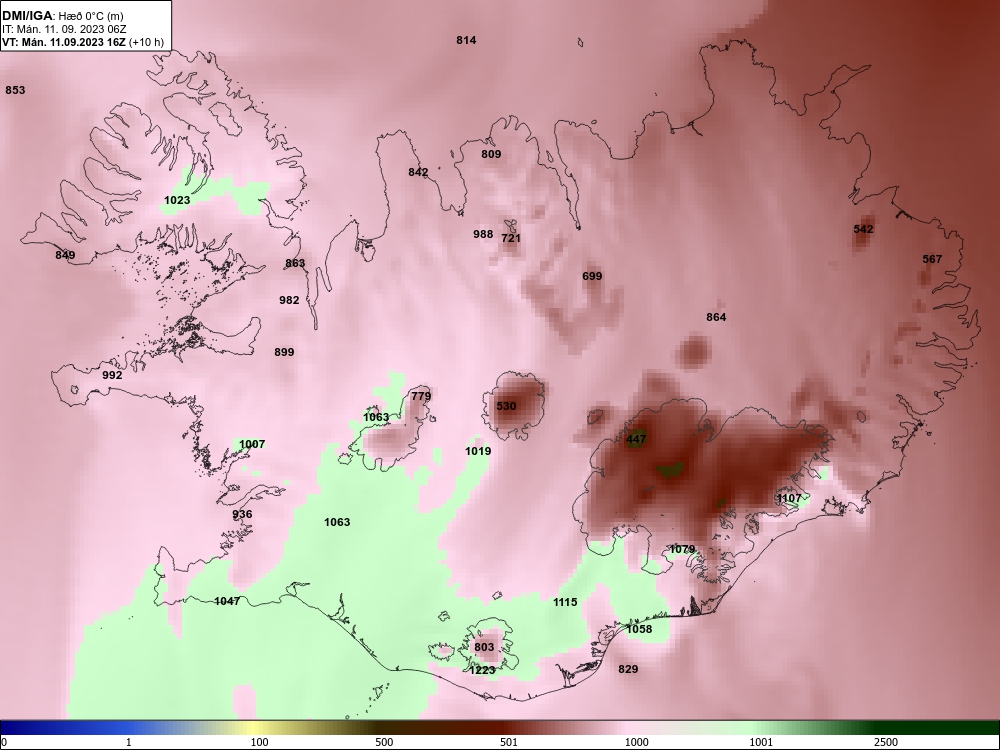Click the legend label 501
The height and width of the screenshot is (750, 1000).
point(509,742)
